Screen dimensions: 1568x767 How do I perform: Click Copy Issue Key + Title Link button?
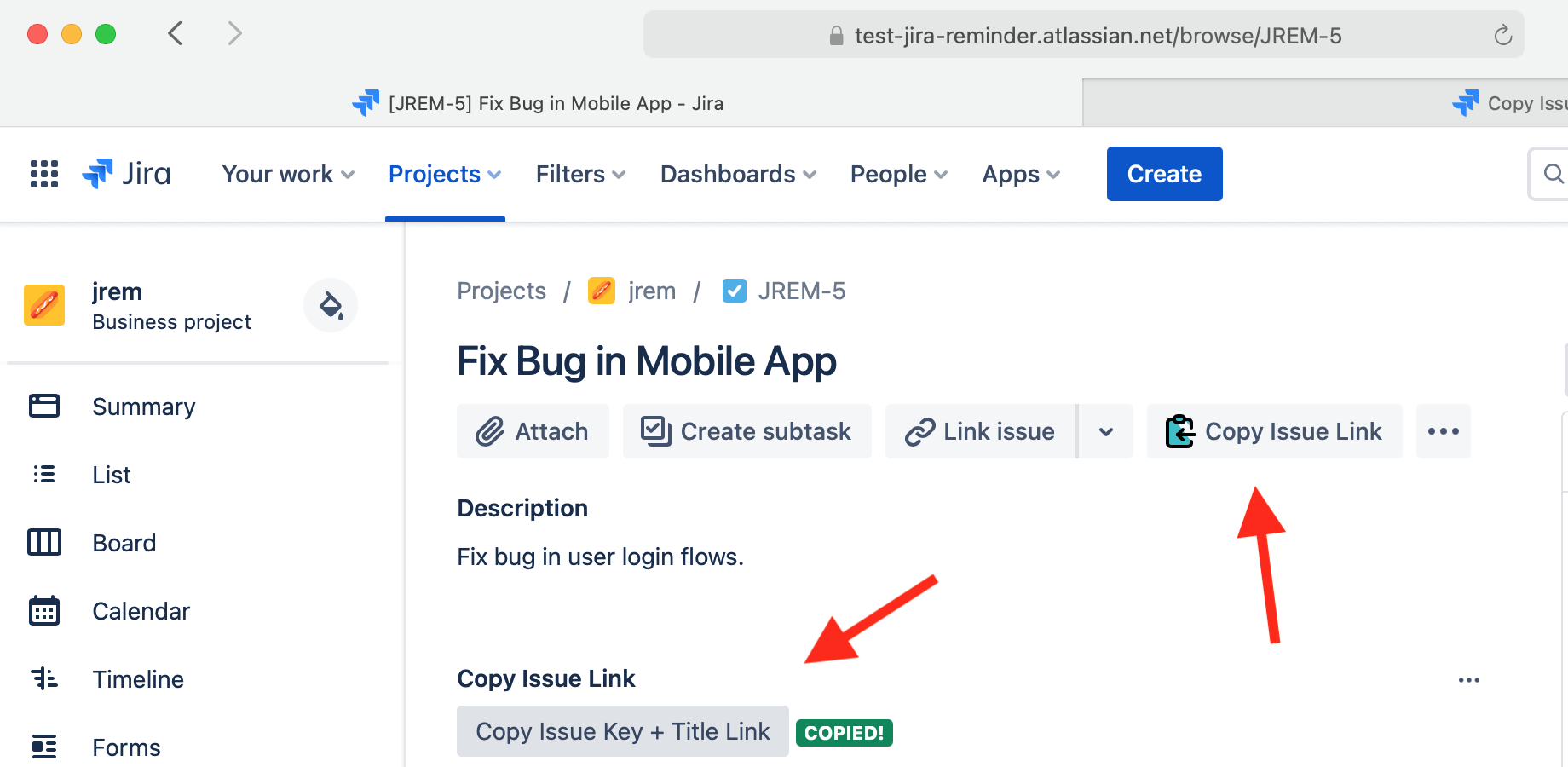(x=623, y=731)
